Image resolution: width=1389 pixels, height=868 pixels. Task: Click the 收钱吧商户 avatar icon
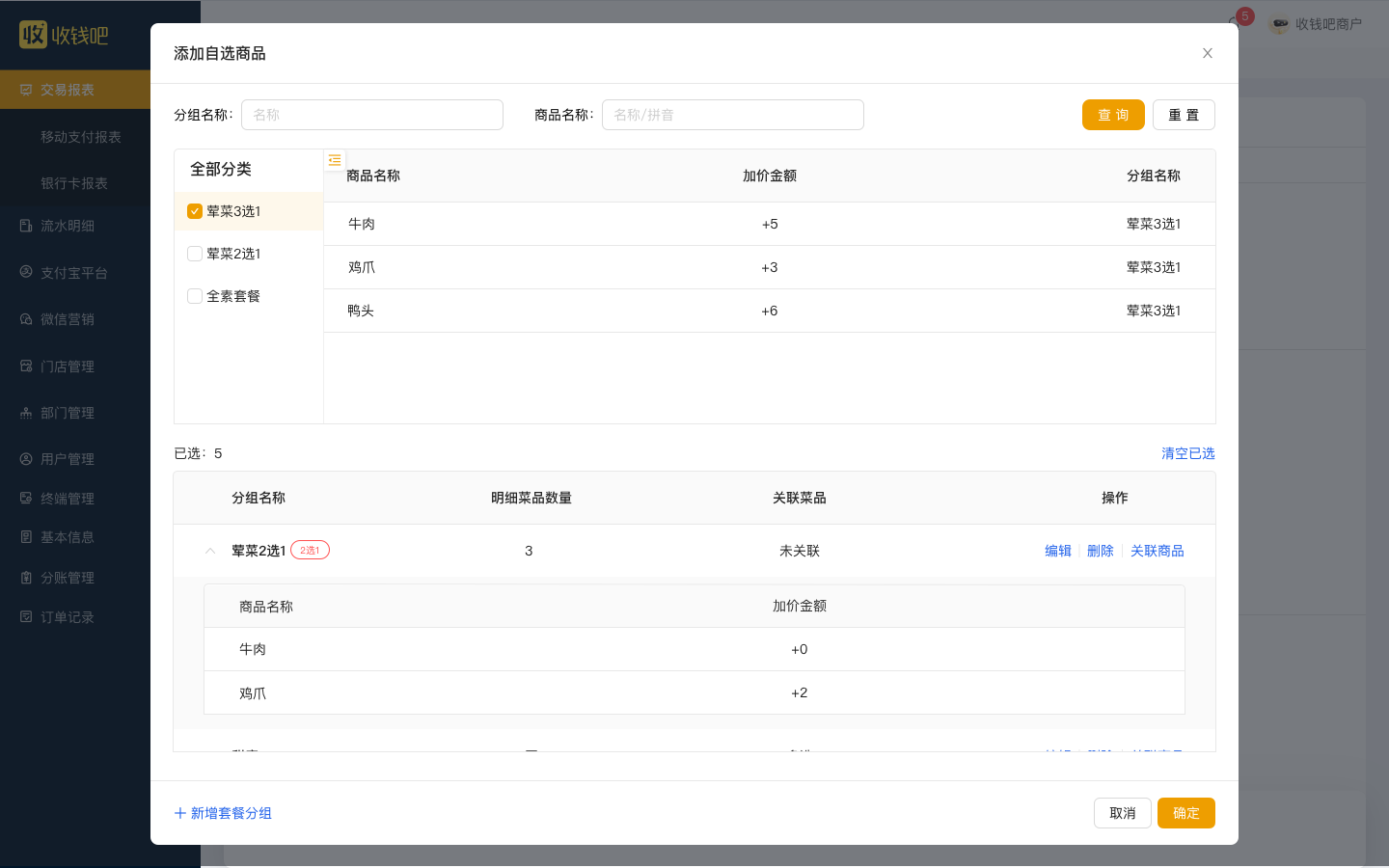tap(1279, 24)
